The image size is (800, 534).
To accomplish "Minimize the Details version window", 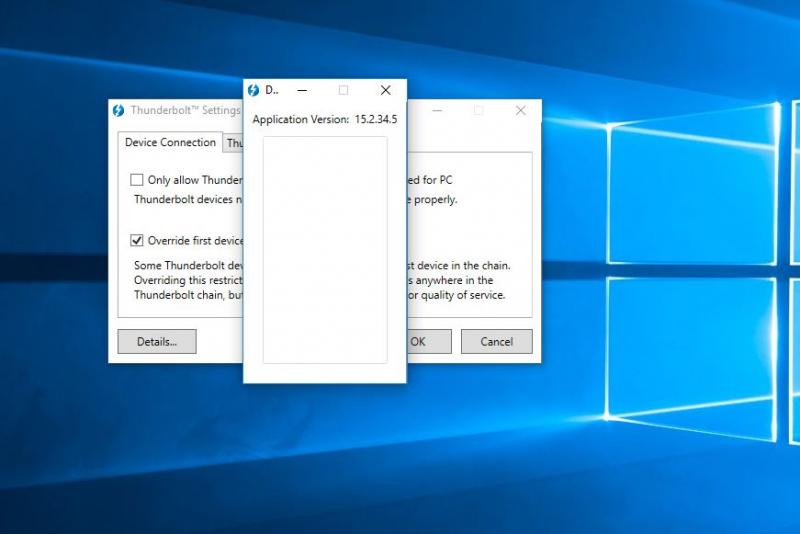I will [302, 90].
